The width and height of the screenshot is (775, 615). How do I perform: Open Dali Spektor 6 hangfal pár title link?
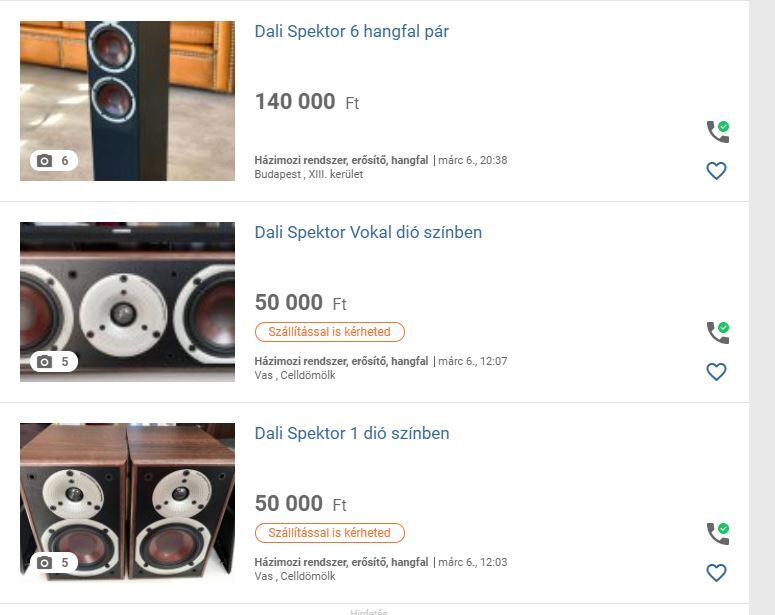click(351, 32)
